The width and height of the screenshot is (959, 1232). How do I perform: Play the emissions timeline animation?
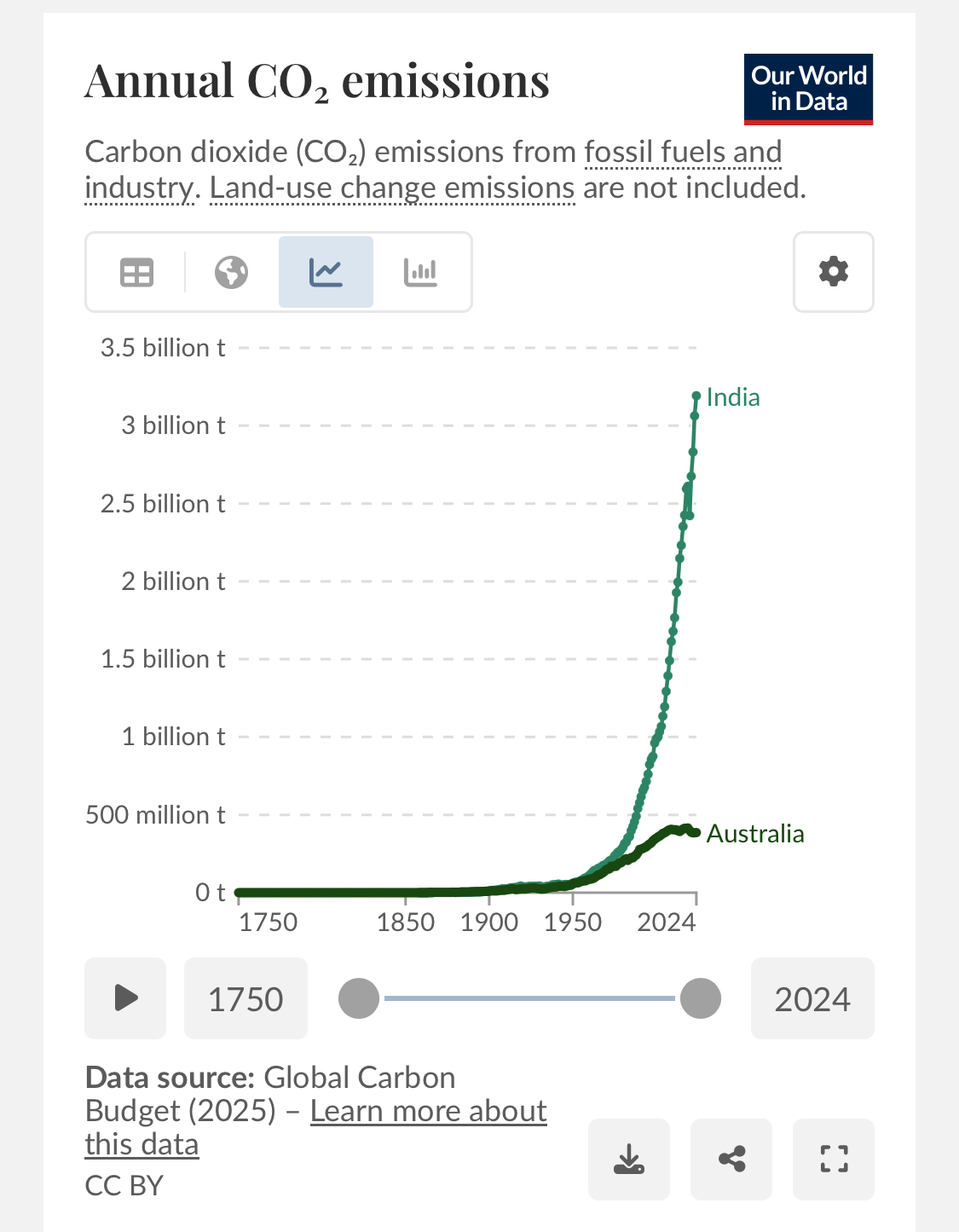125,998
